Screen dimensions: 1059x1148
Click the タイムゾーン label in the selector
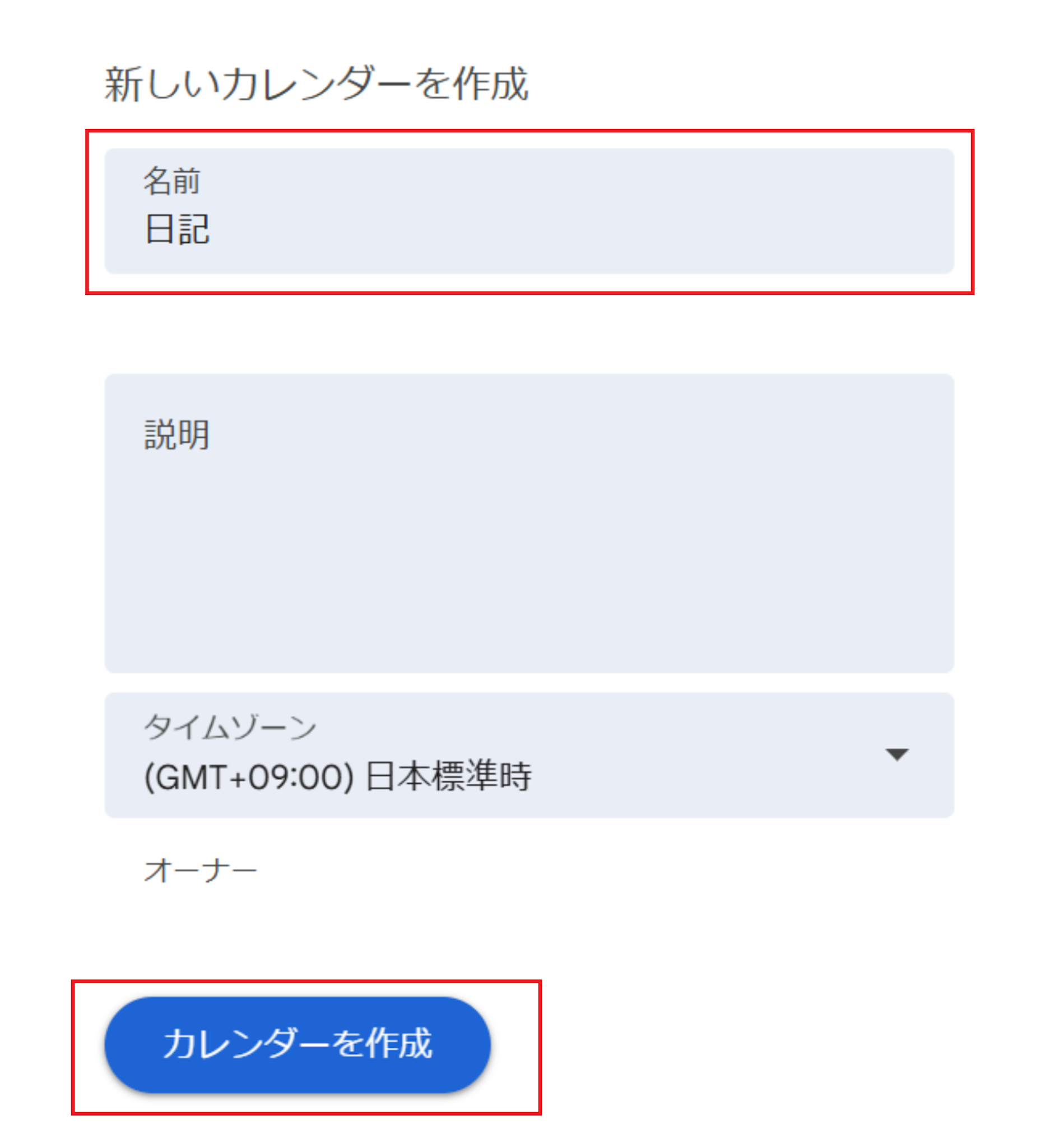pyautogui.click(x=230, y=728)
